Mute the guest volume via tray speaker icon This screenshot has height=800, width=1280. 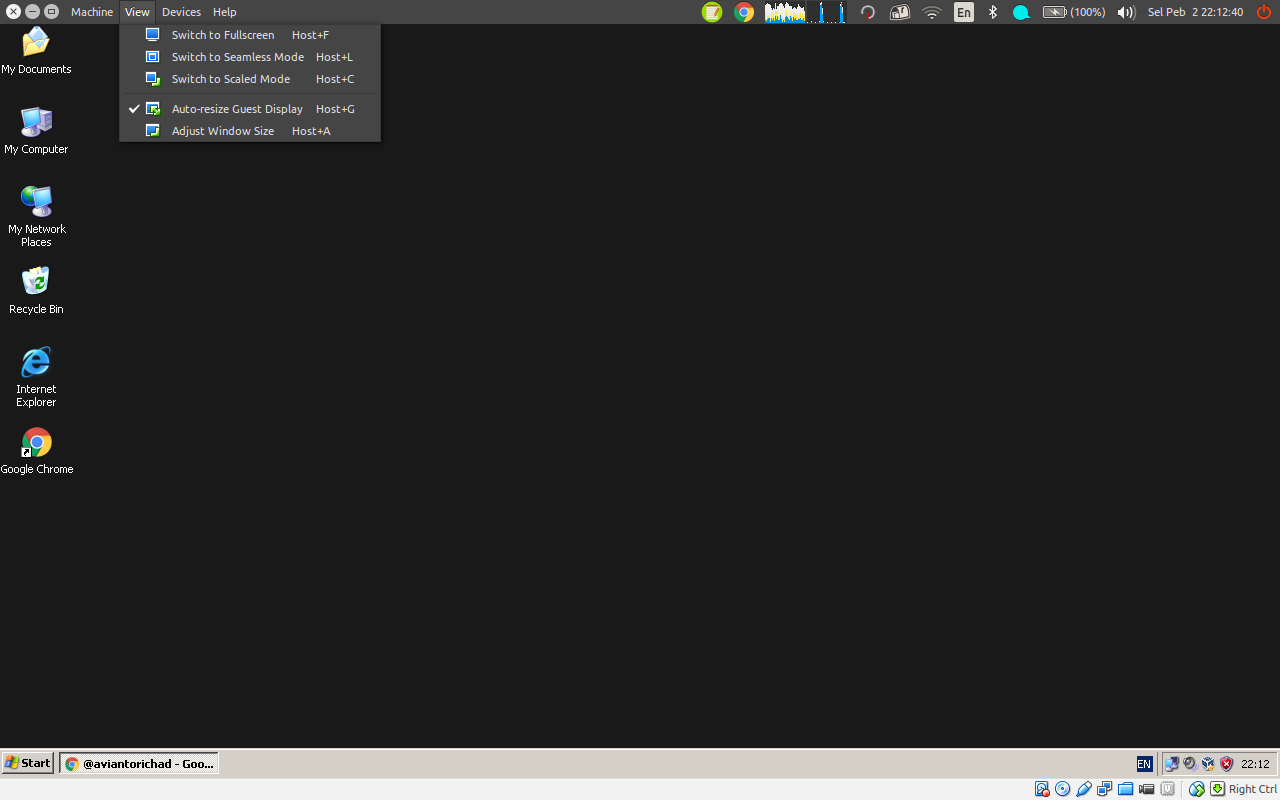[1190, 763]
